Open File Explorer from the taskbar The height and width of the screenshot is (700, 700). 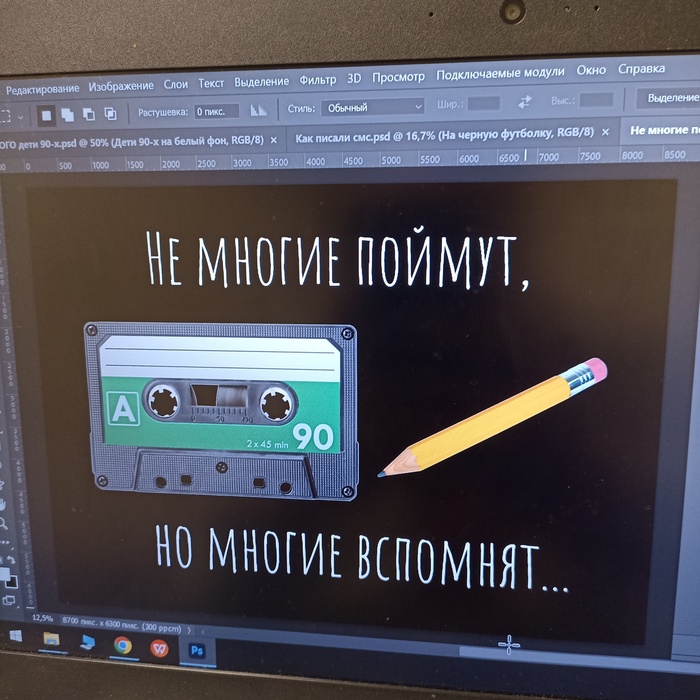[51, 639]
